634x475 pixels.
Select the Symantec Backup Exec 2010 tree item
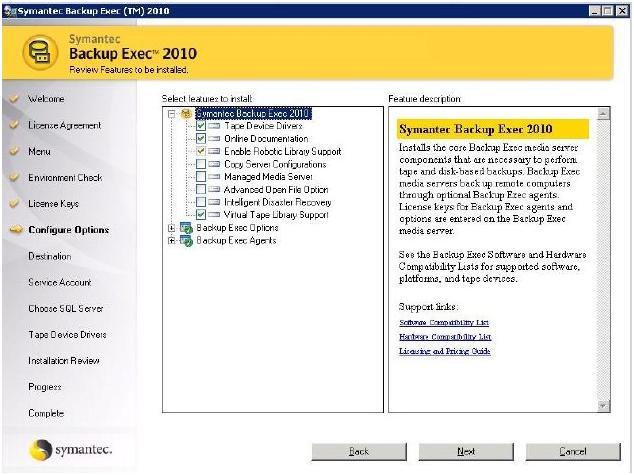point(253,114)
